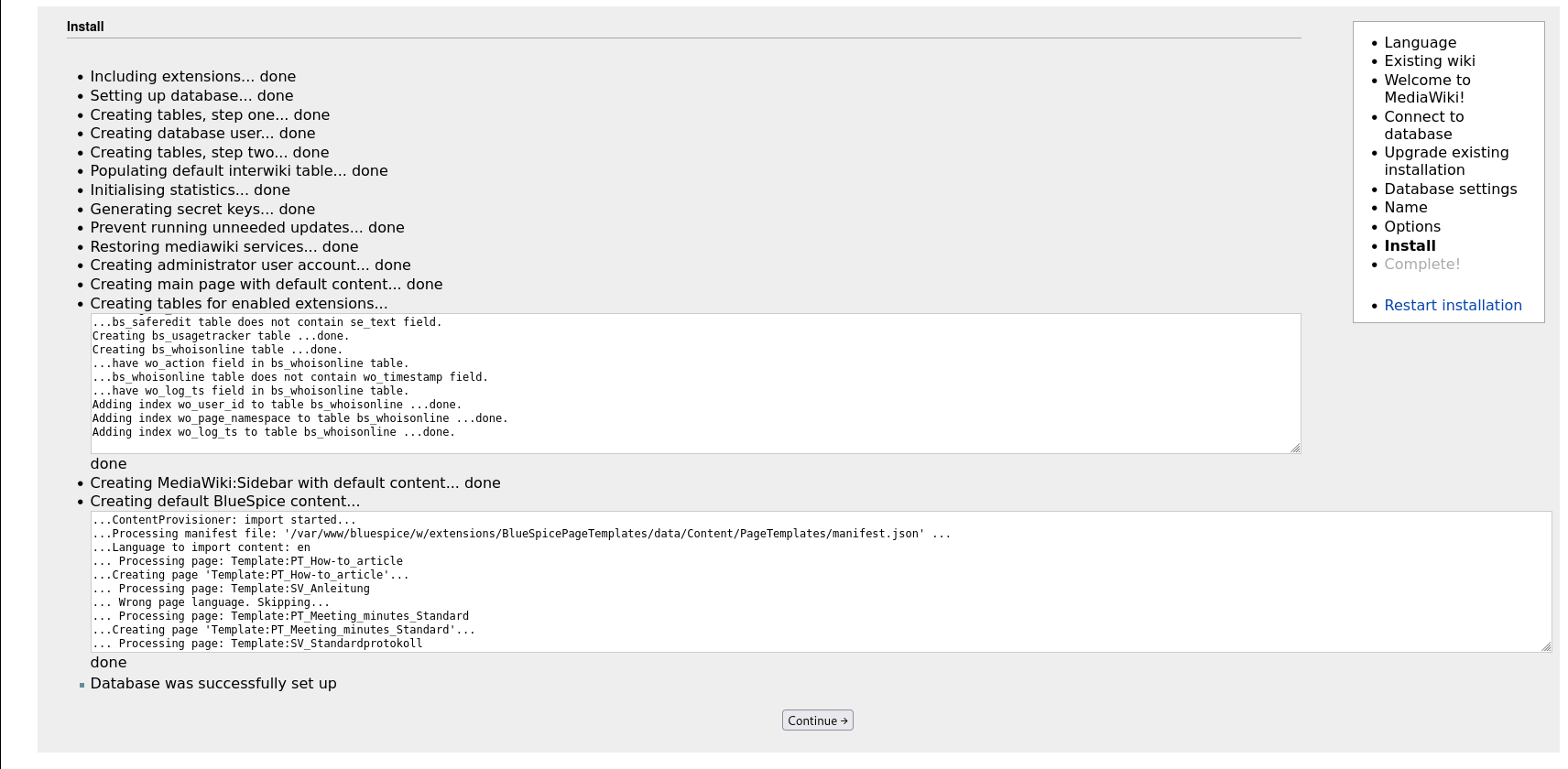Click 'Creating tables, step one... done' line
The image size is (1568, 769).
tap(210, 115)
